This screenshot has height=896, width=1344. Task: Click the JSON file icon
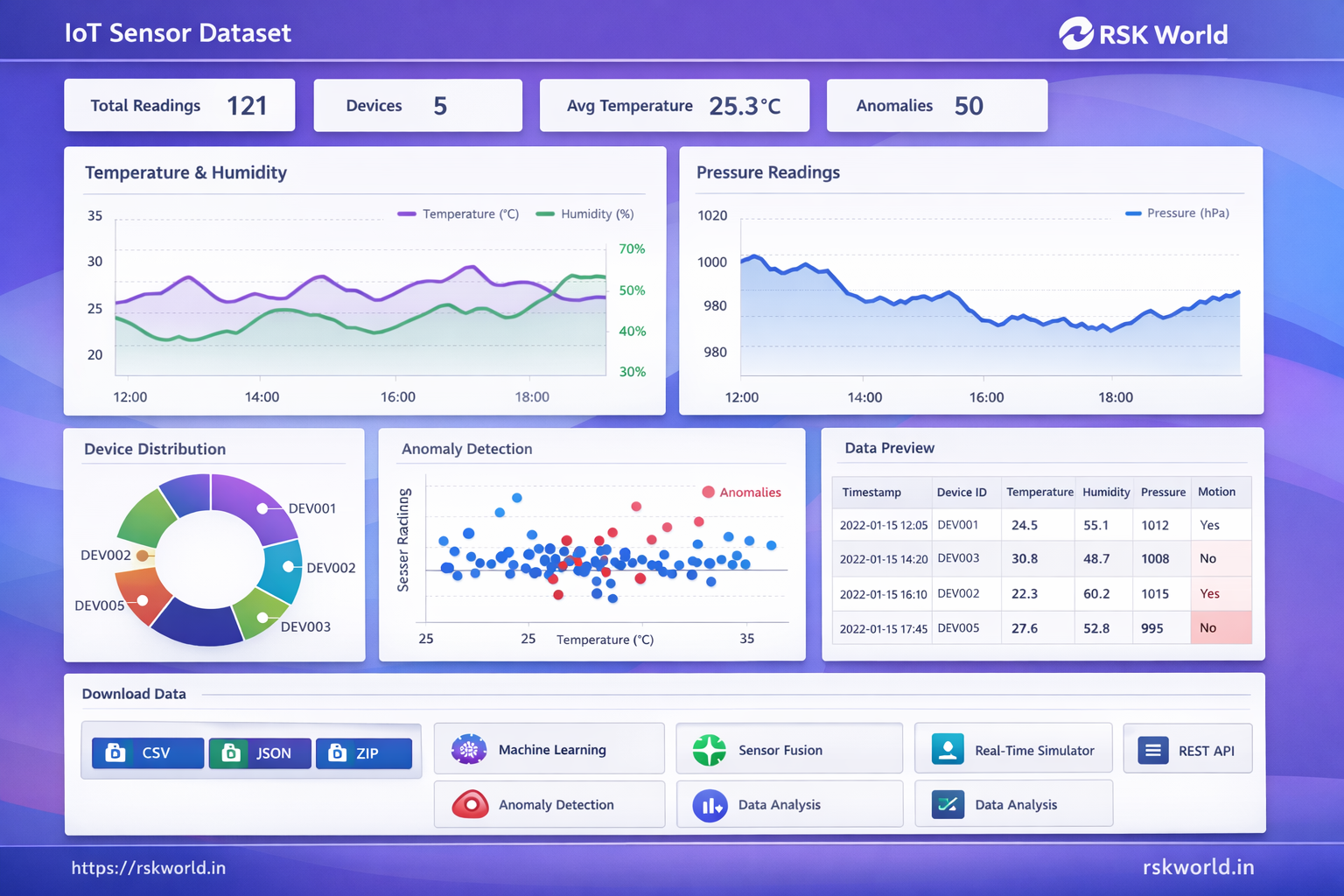(231, 752)
